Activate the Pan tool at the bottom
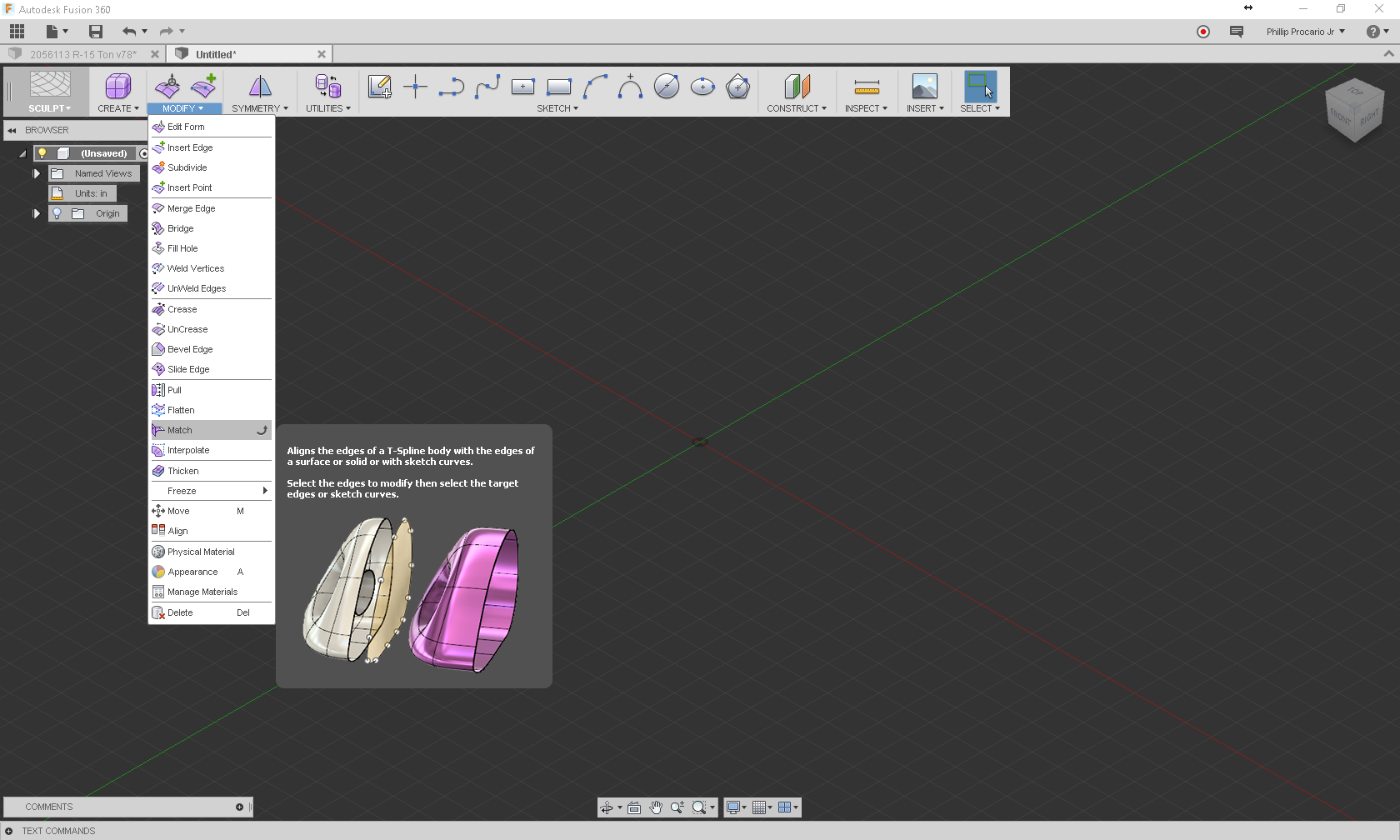Viewport: 1400px width, 840px height. point(656,807)
